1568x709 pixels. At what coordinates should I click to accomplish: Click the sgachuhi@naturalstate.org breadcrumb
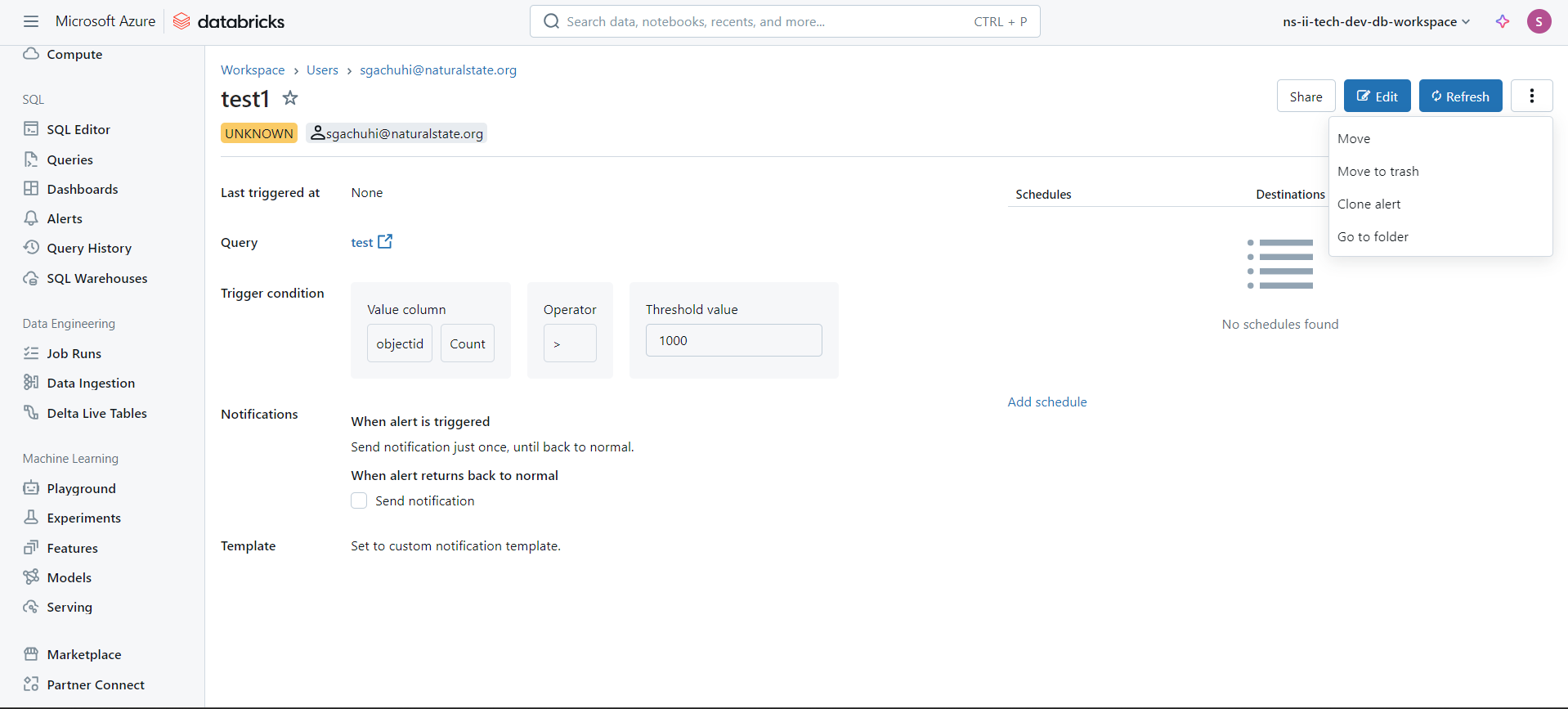pos(438,70)
